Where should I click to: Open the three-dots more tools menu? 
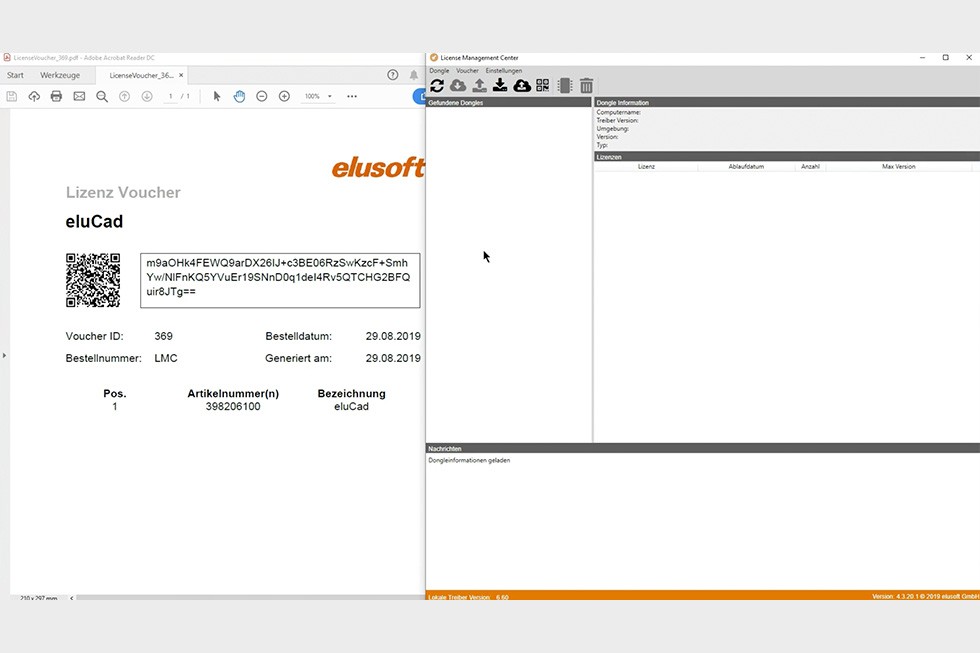pyautogui.click(x=352, y=96)
